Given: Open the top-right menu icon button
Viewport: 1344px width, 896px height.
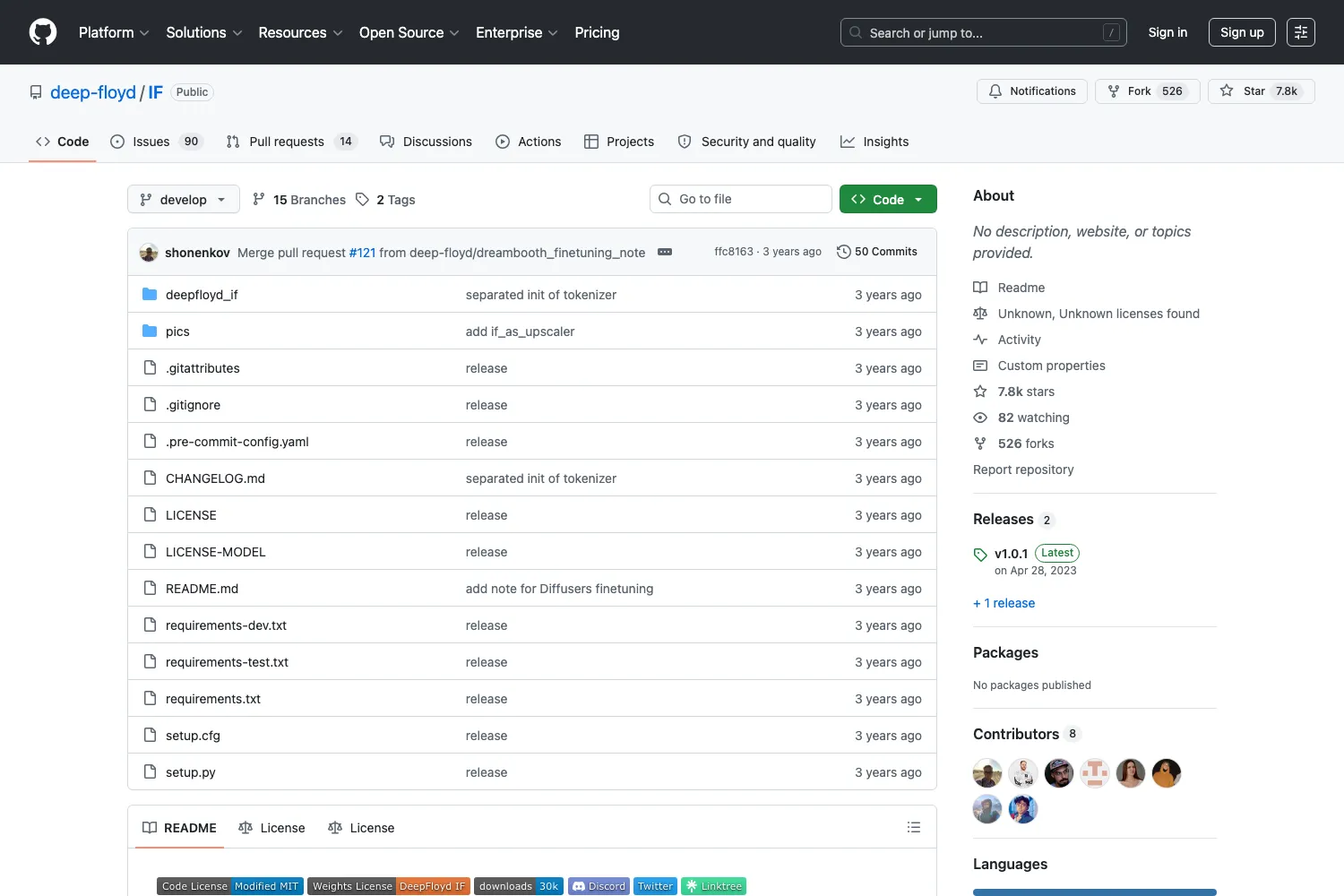Looking at the screenshot, I should [x=1301, y=32].
